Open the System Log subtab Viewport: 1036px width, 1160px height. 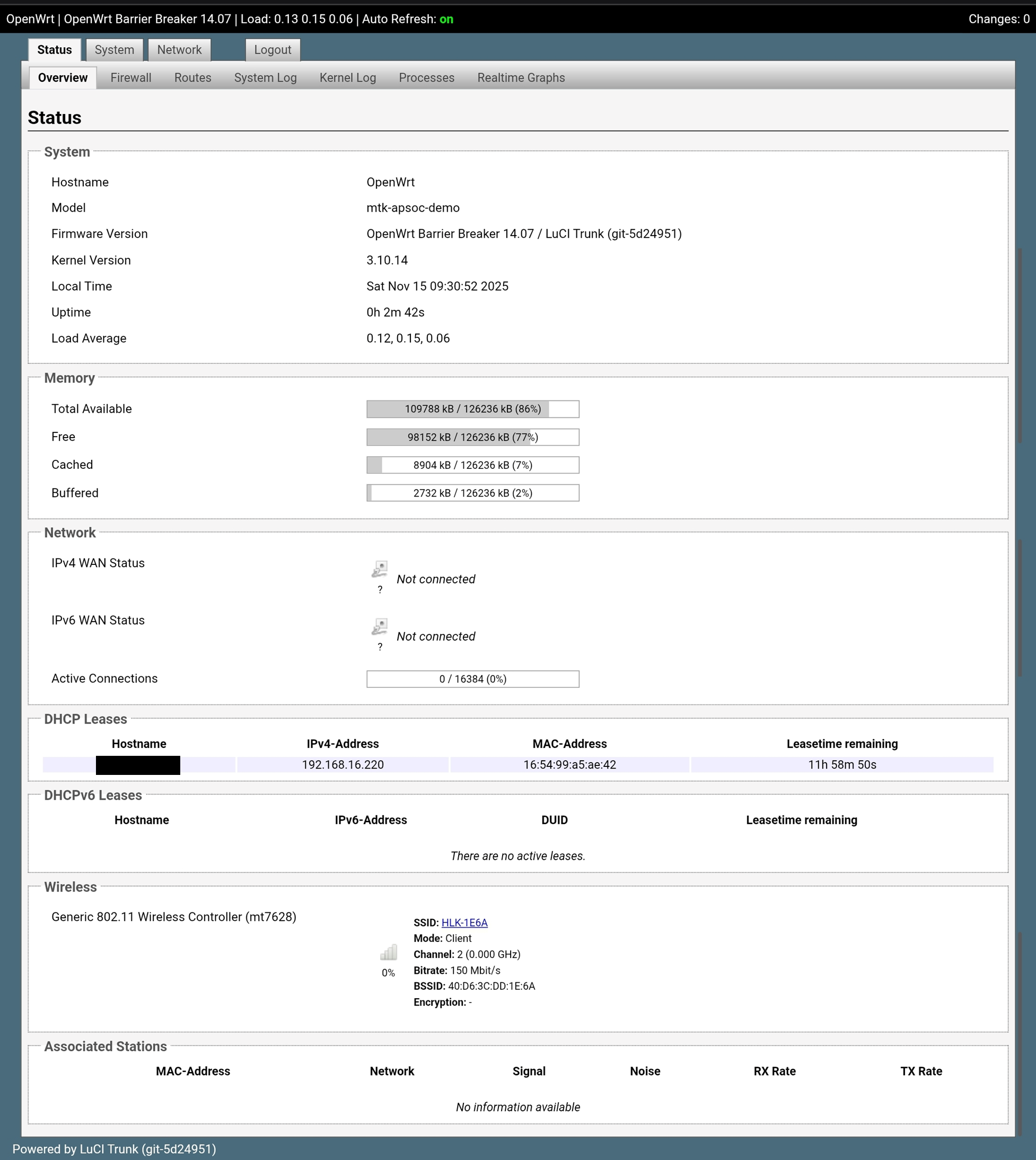(265, 78)
